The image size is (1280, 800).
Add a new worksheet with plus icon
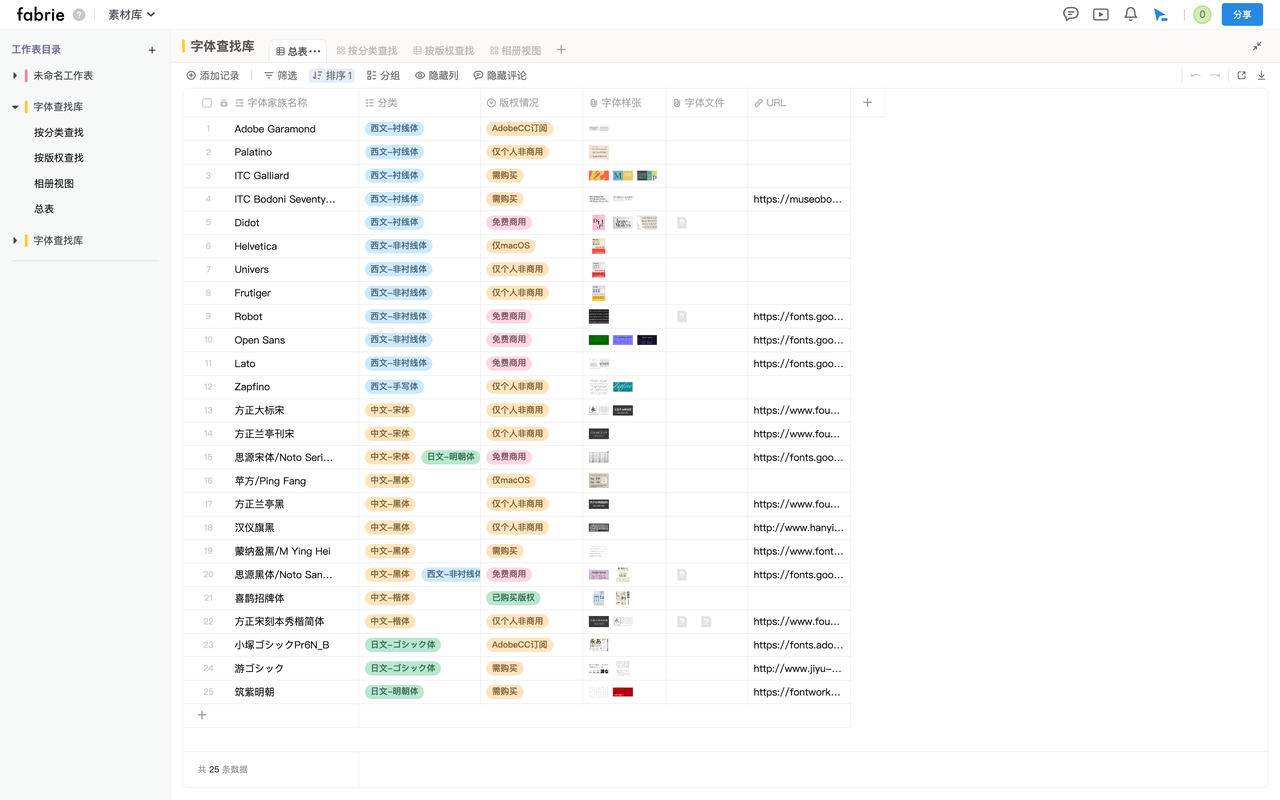pyautogui.click(x=152, y=50)
